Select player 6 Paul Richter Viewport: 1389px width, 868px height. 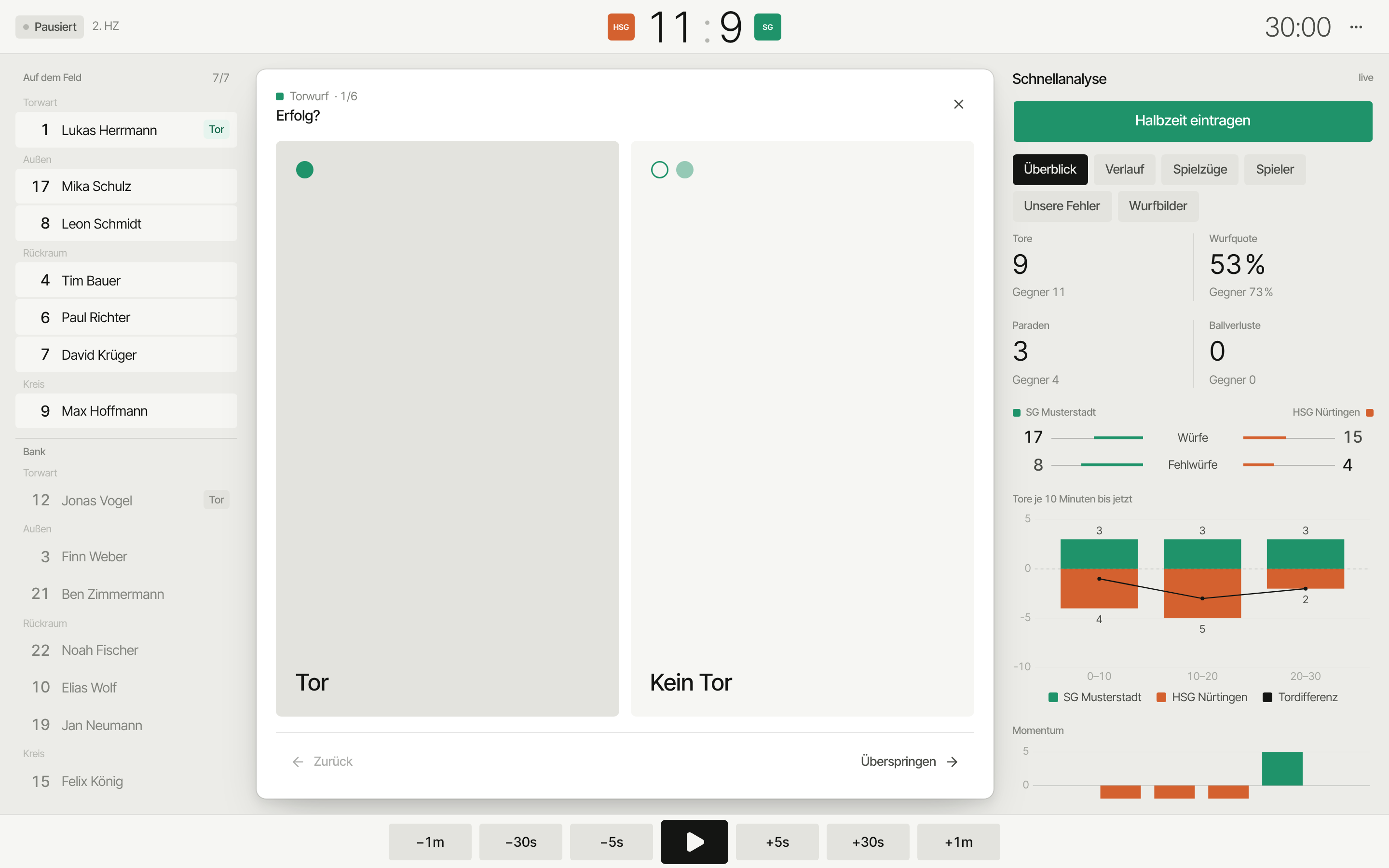tap(126, 317)
